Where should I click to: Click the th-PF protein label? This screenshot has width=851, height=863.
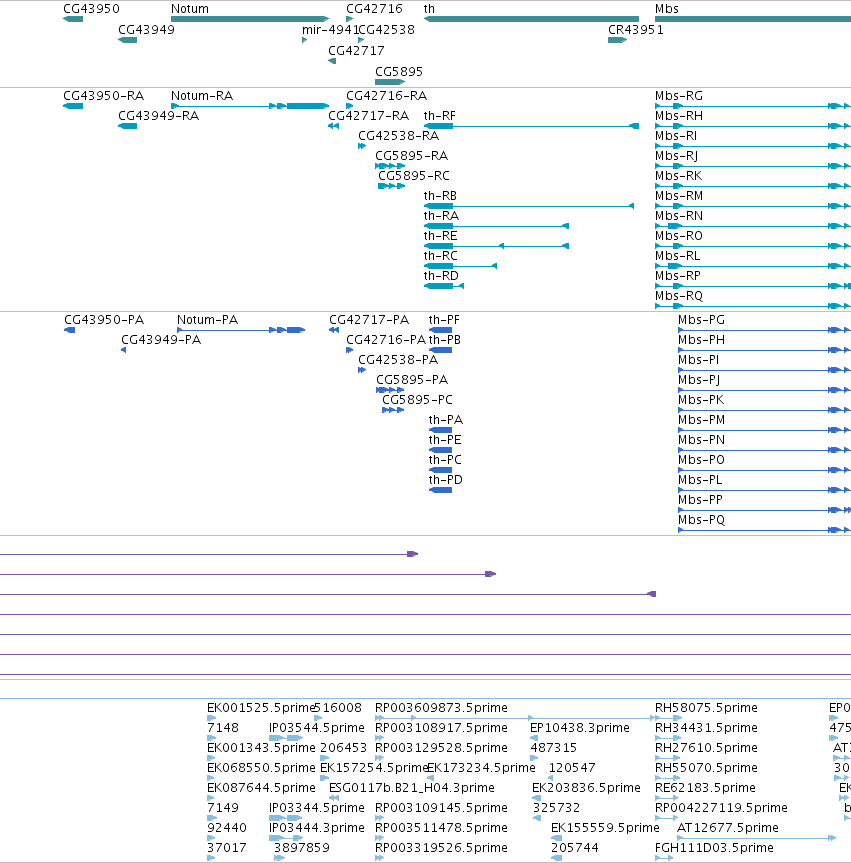coord(444,320)
